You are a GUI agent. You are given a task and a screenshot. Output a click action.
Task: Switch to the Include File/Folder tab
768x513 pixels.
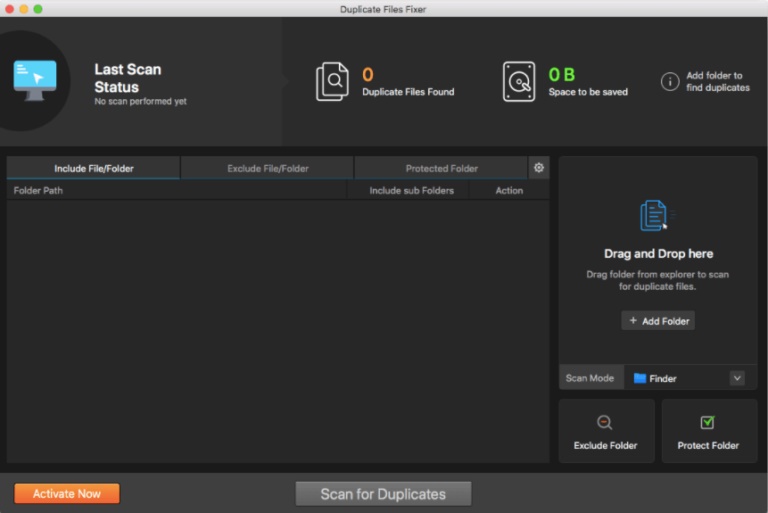point(94,168)
